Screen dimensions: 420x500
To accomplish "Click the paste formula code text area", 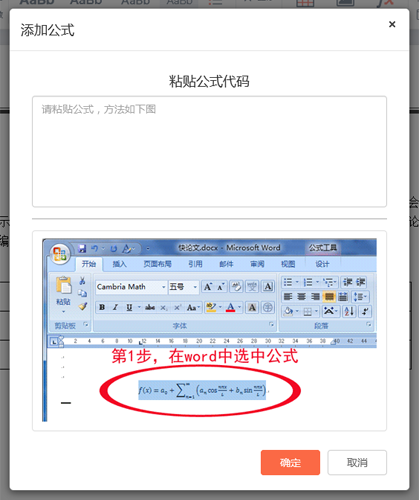I will [209, 152].
